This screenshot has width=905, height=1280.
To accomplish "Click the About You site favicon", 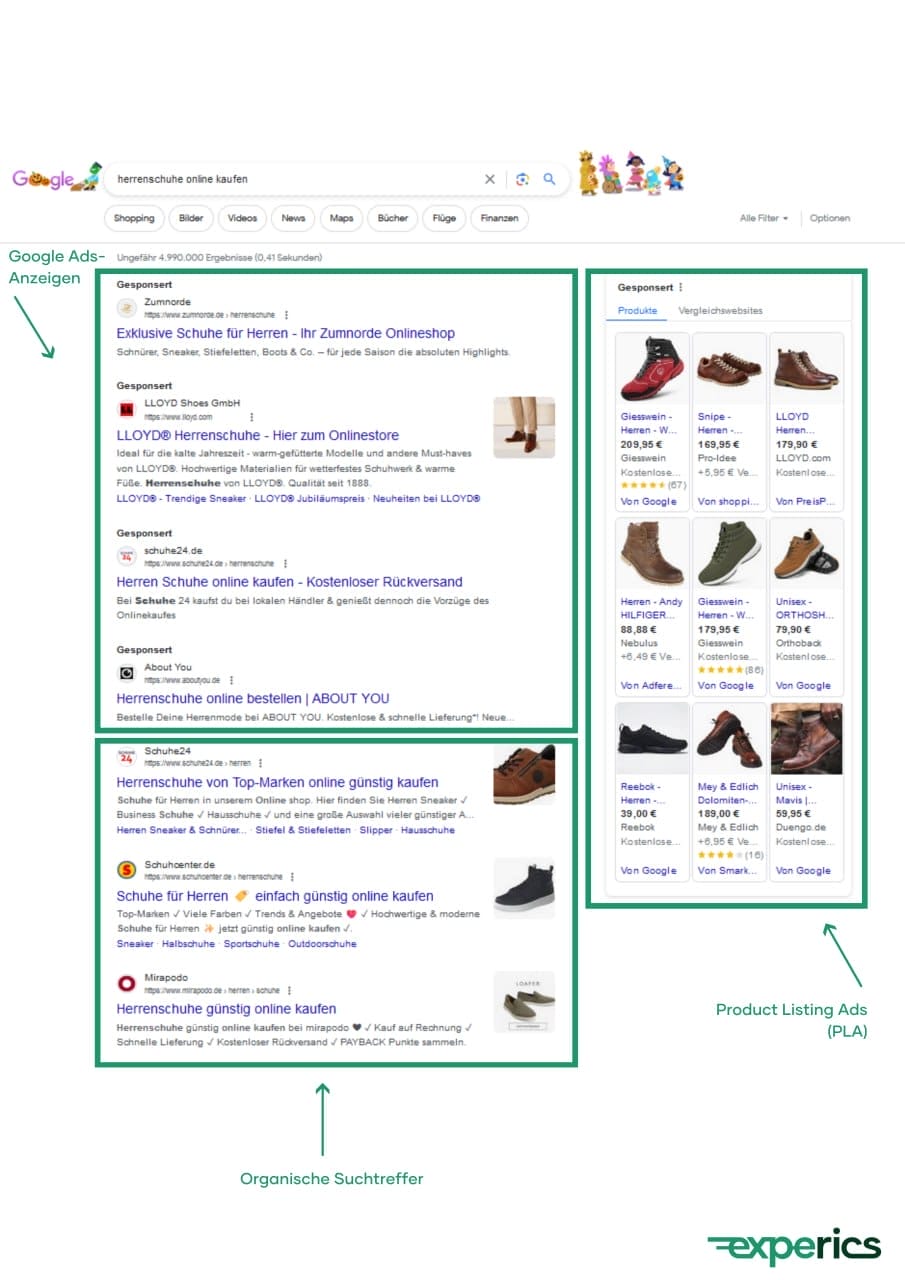I will [126, 673].
